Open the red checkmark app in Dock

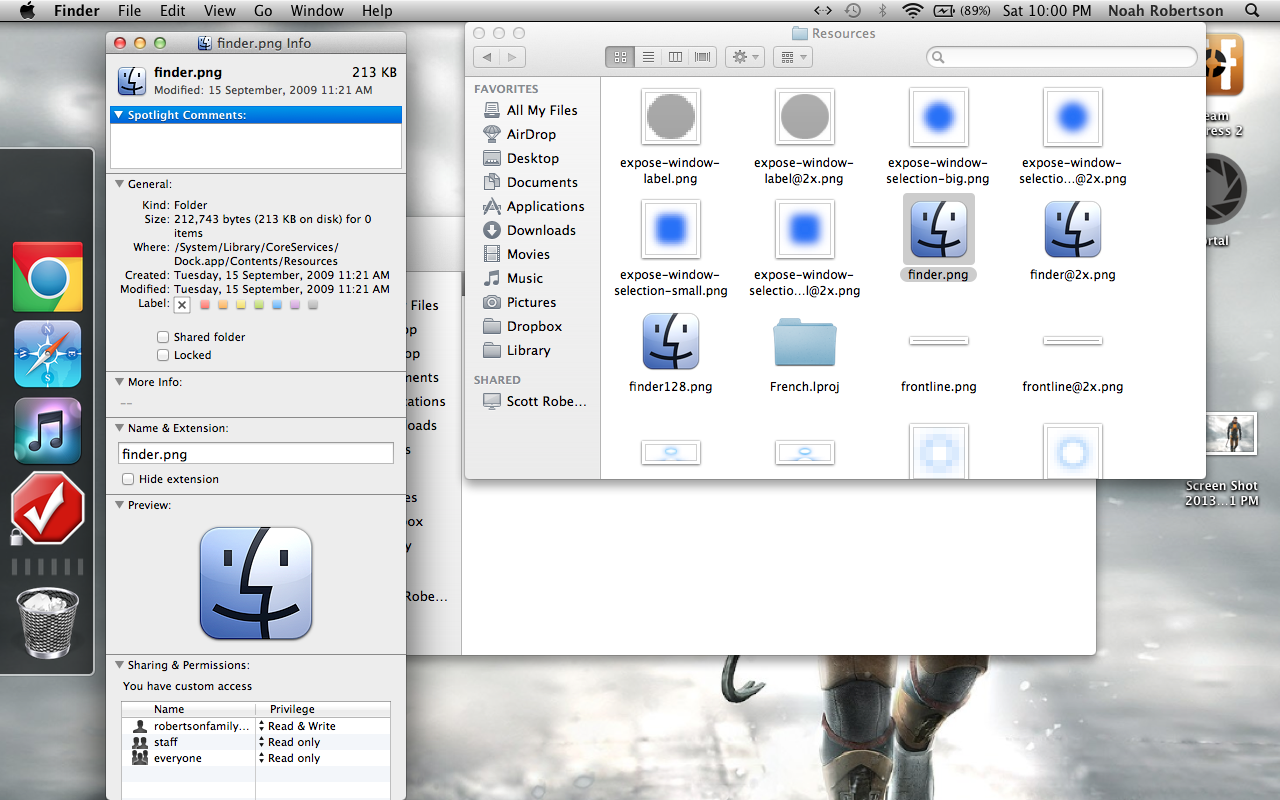[x=47, y=508]
